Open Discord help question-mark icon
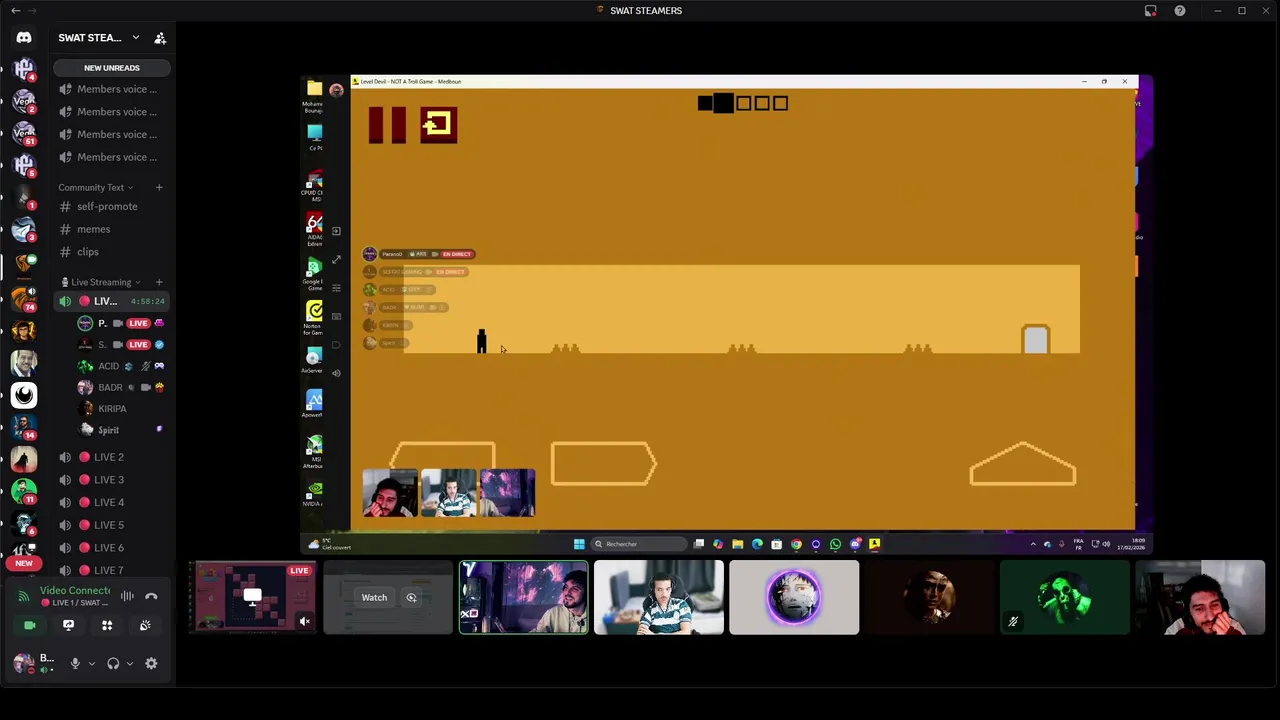Image resolution: width=1280 pixels, height=720 pixels. [x=1180, y=11]
